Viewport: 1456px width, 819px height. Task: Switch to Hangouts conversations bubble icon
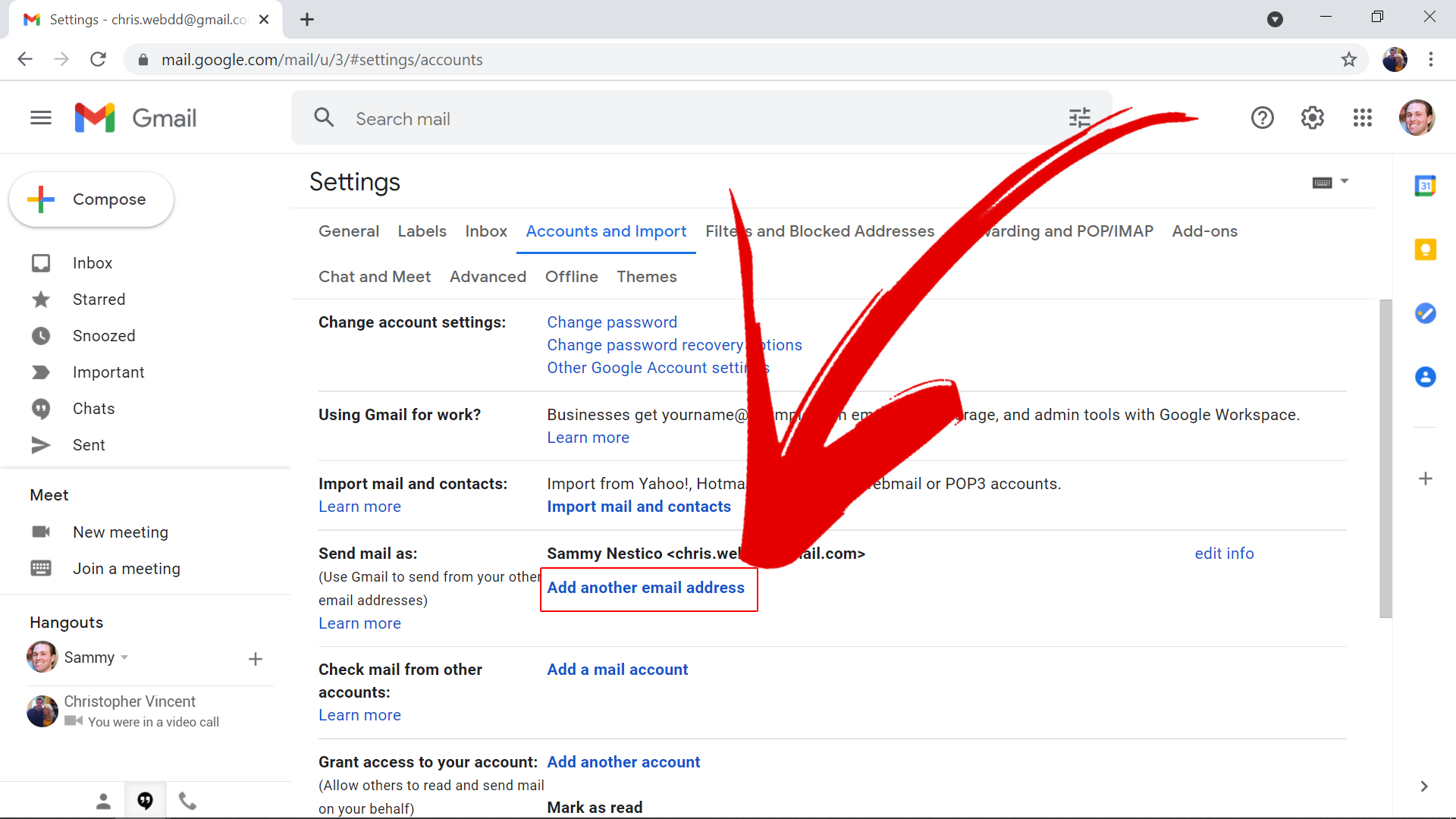coord(145,801)
